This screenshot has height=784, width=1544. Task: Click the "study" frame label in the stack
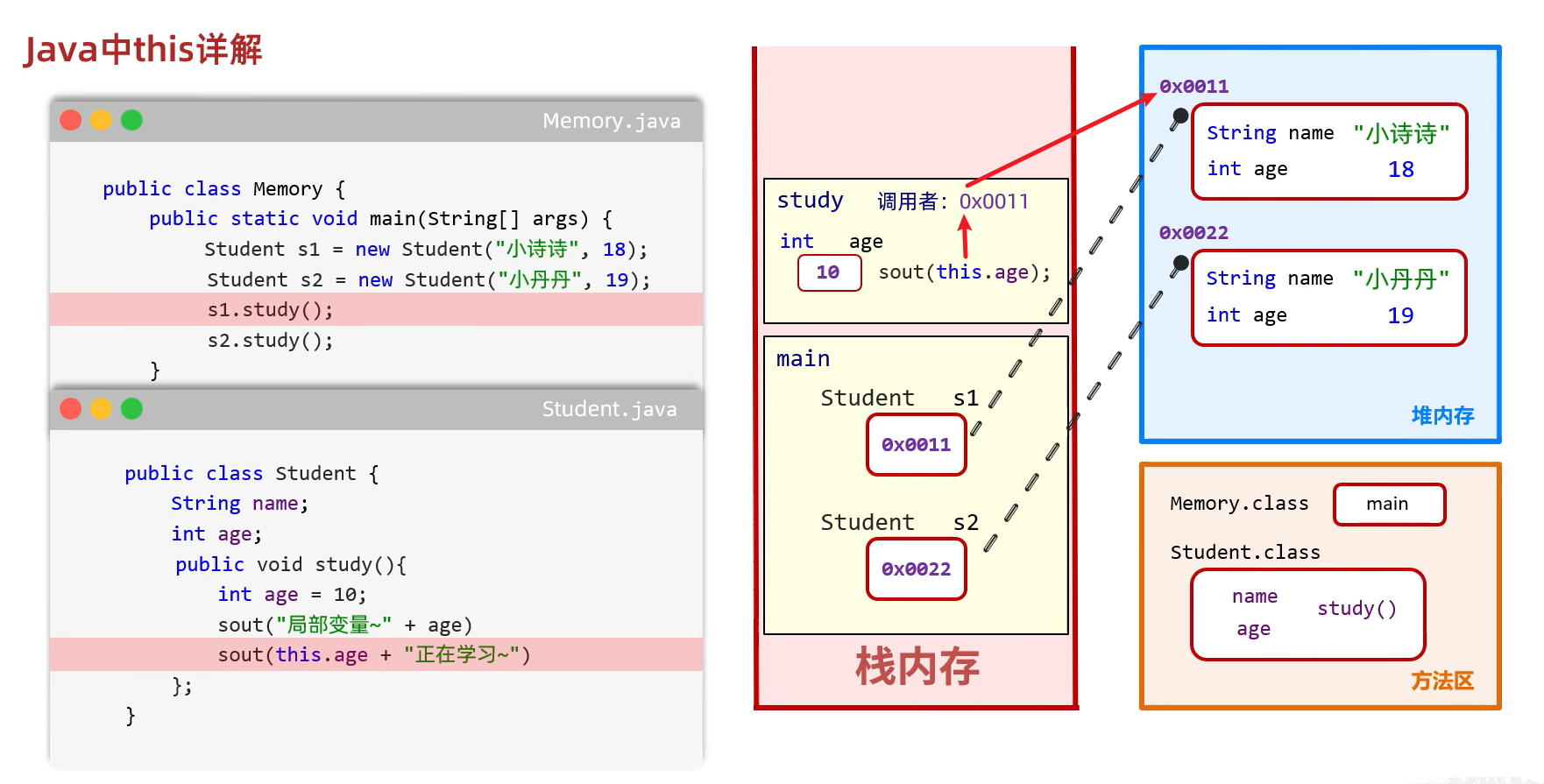pyautogui.click(x=810, y=201)
